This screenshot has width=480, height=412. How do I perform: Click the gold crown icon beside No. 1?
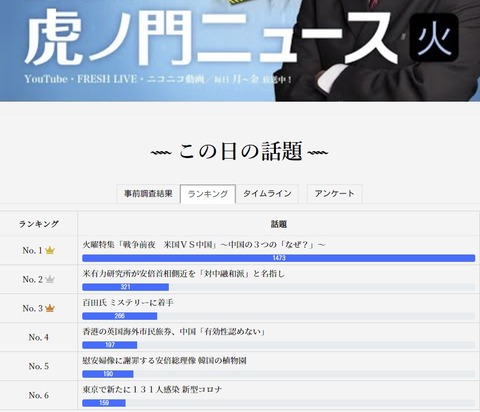click(50, 250)
